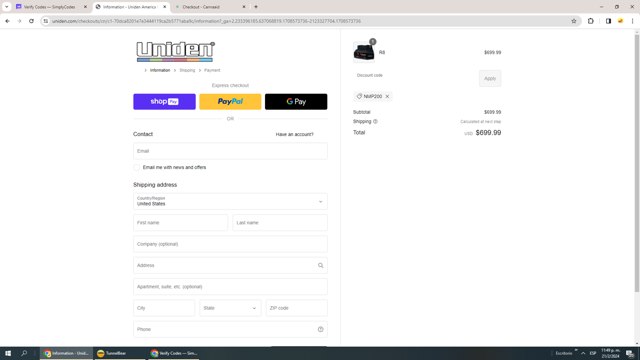Open Chrome three-dot menu
Viewport: 640px width, 360px height.
click(x=632, y=21)
